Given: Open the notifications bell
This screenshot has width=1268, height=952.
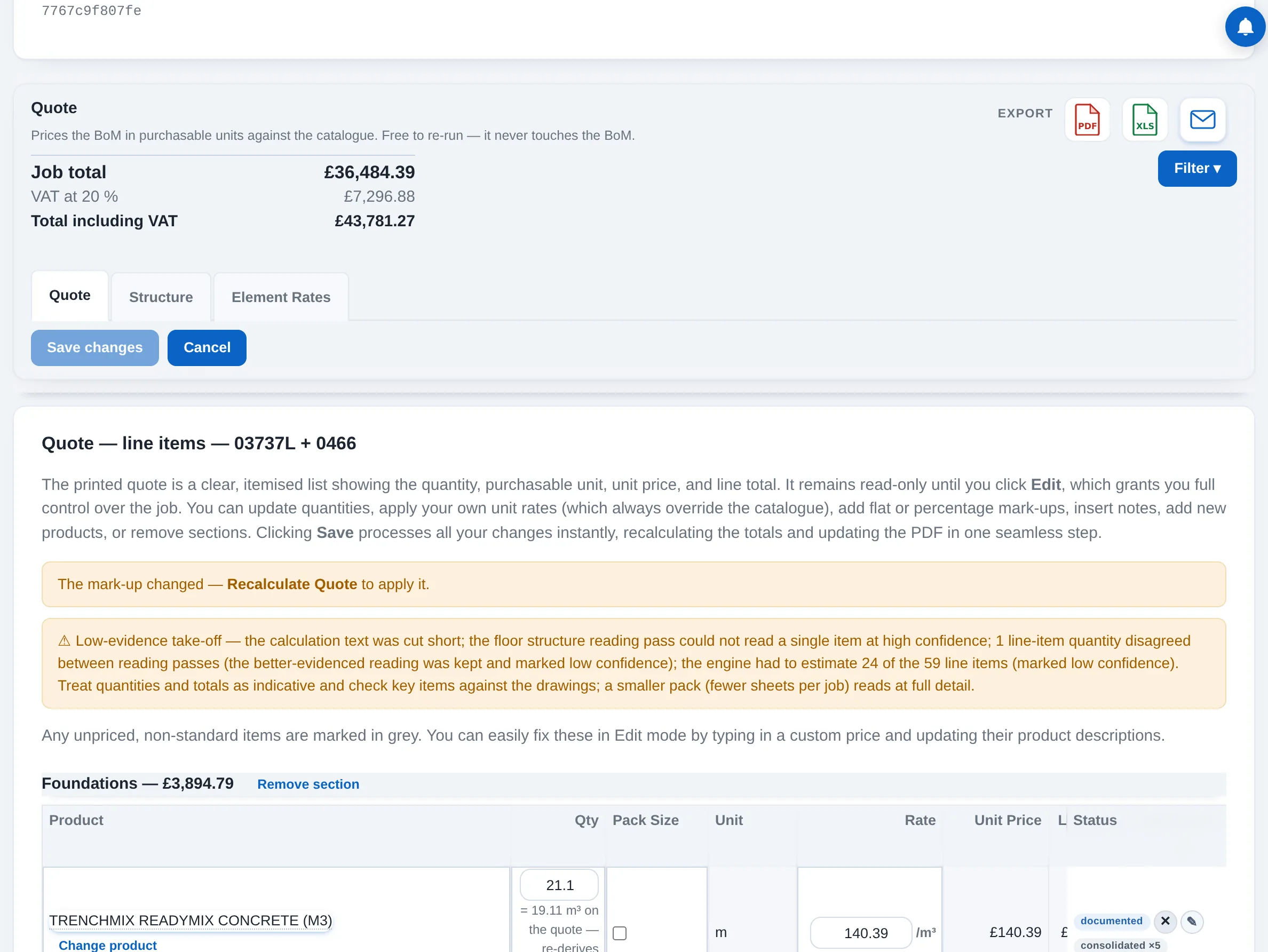Looking at the screenshot, I should click(1245, 27).
